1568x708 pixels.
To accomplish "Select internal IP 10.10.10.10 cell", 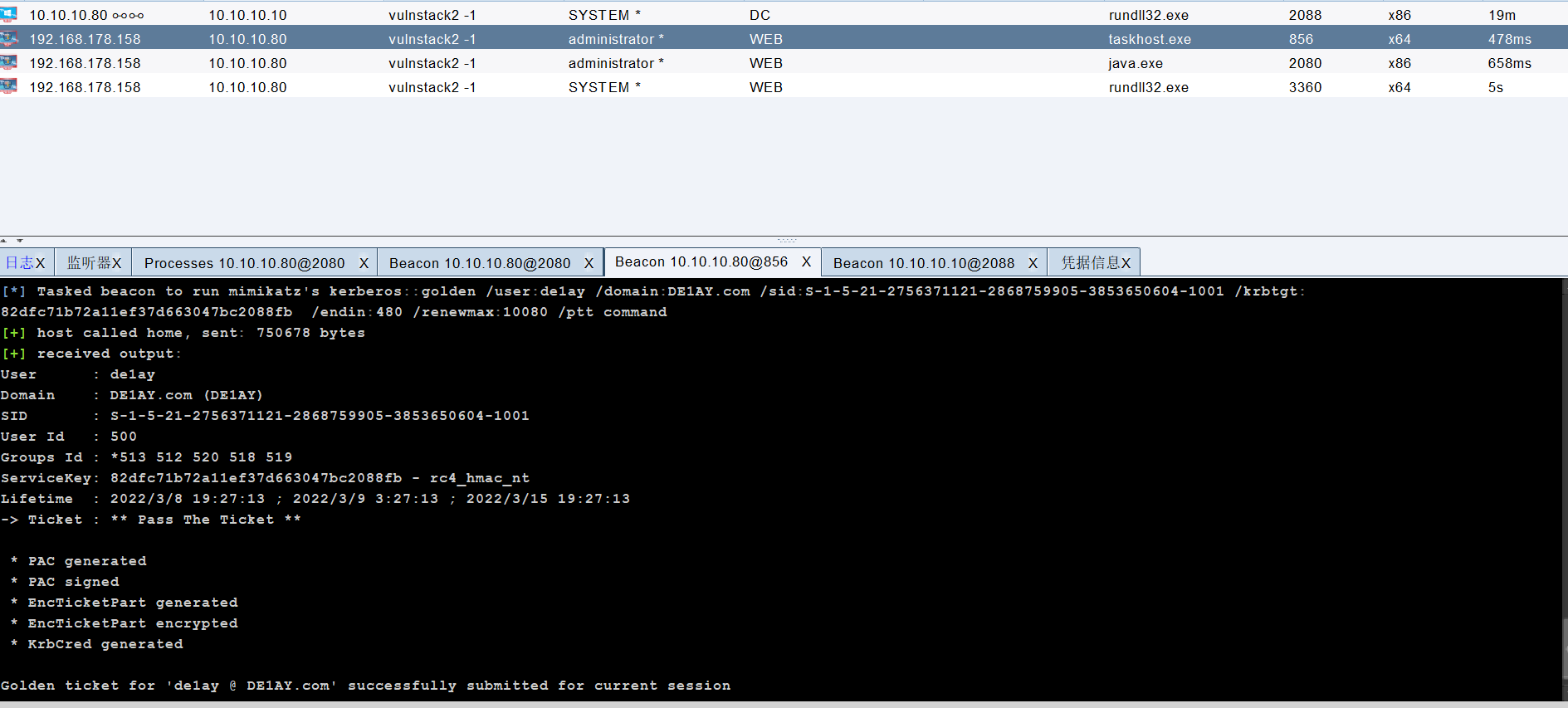I will tap(247, 15).
